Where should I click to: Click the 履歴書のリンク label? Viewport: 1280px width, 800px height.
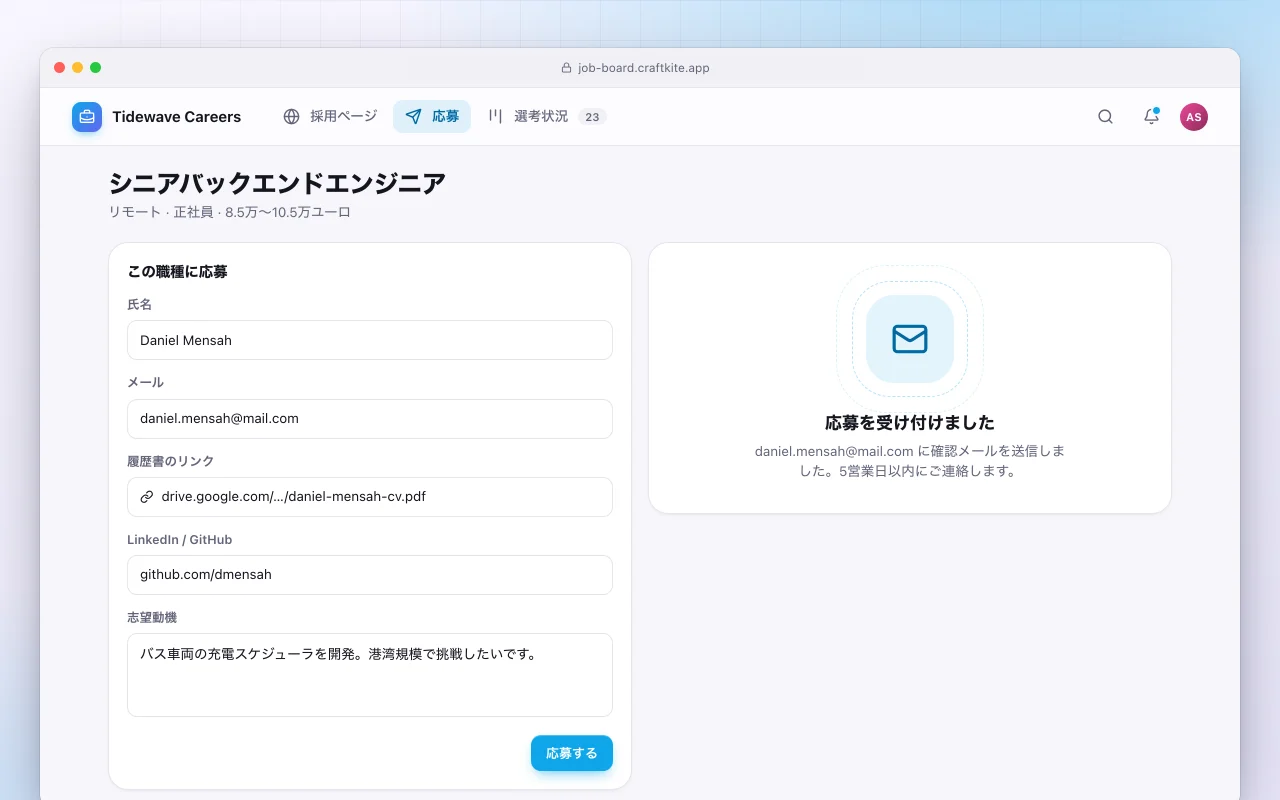[171, 461]
